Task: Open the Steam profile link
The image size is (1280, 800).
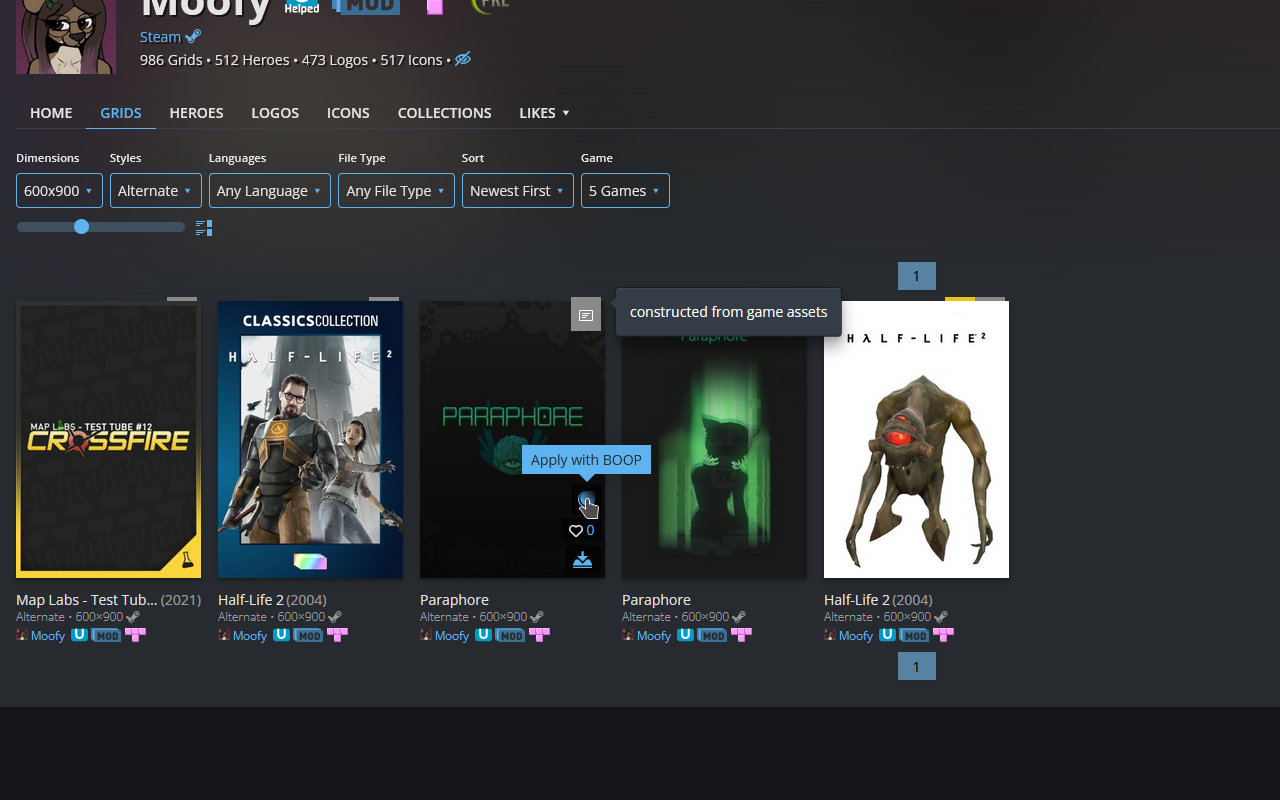Action: tap(160, 37)
